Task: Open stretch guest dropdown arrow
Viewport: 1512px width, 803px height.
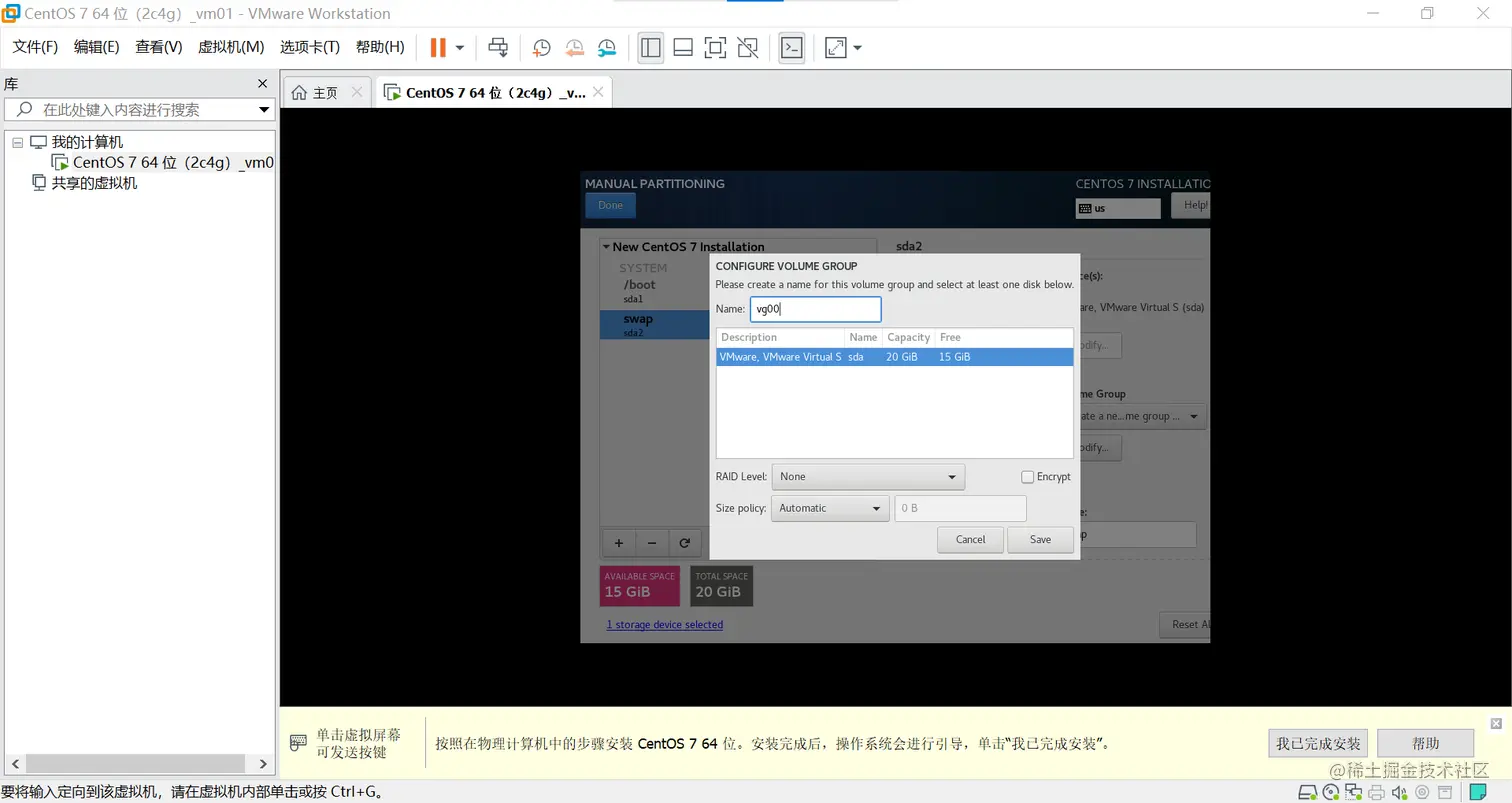Action: (857, 47)
